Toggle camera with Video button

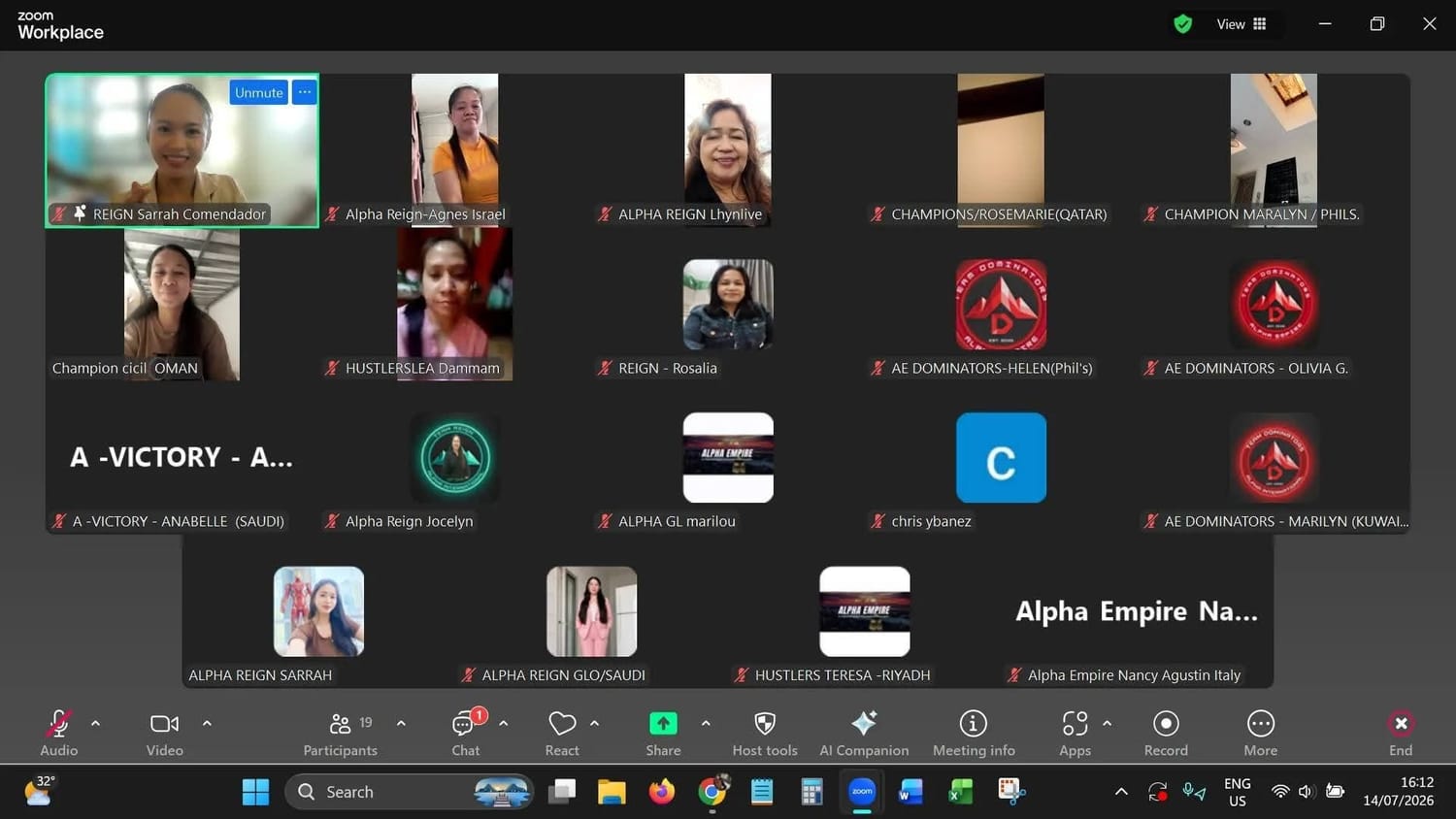164,734
